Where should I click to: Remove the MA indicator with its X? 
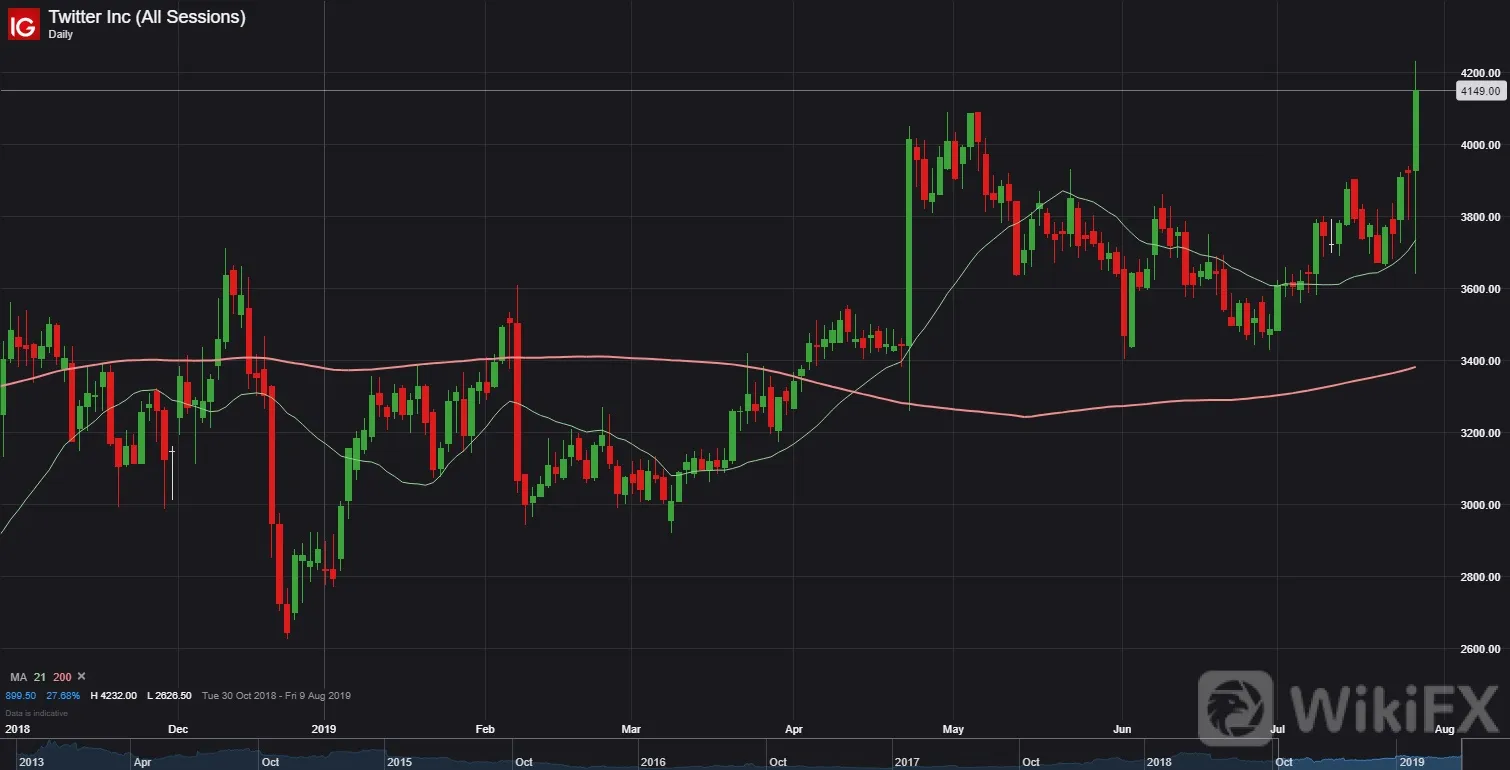click(82, 677)
